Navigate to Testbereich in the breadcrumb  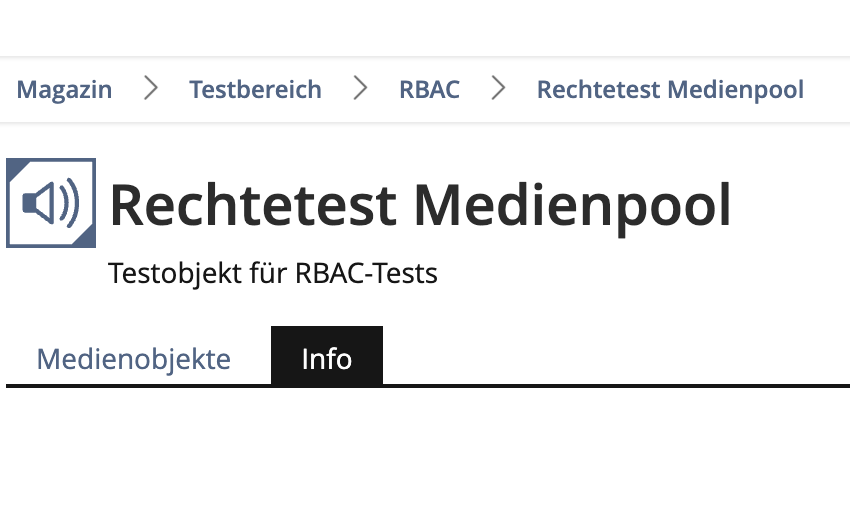coord(255,90)
